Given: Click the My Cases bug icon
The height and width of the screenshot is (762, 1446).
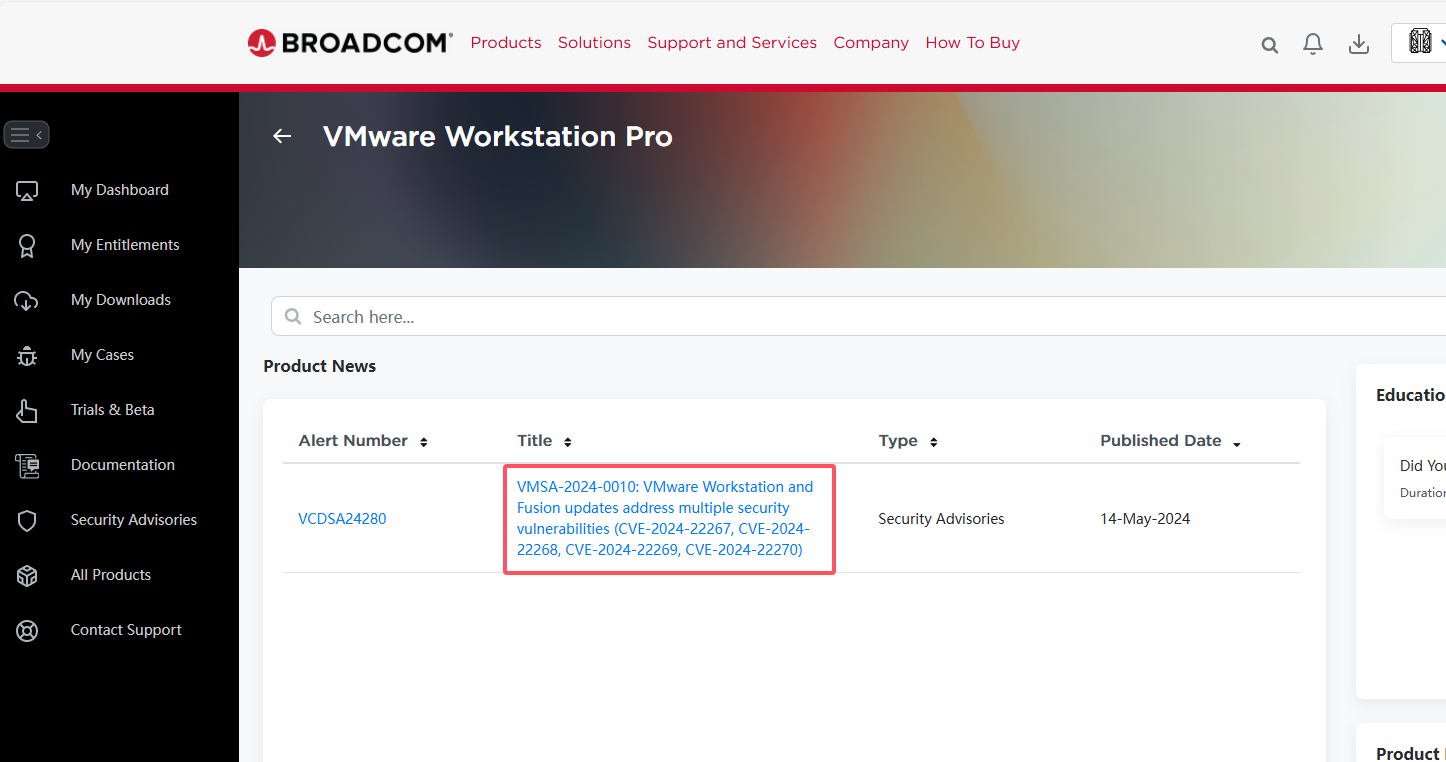Looking at the screenshot, I should [x=27, y=355].
